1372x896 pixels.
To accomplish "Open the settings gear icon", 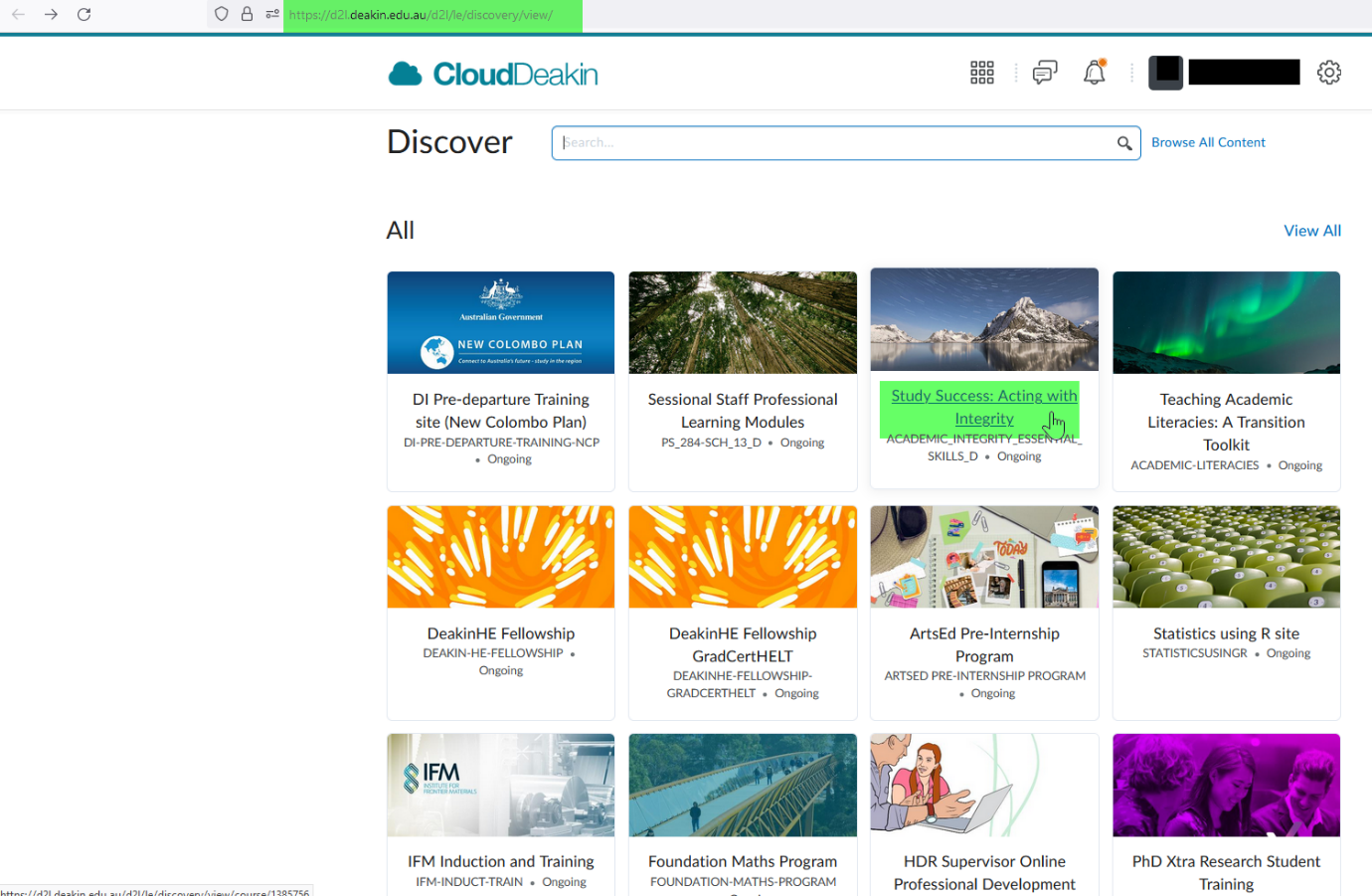I will tap(1329, 73).
